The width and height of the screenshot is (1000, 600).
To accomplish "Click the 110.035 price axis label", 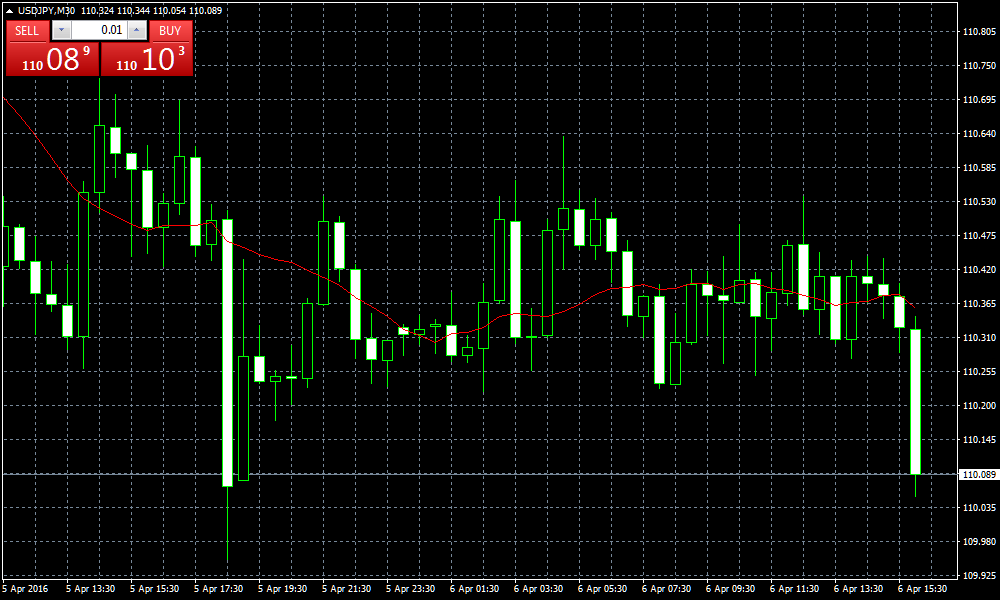I will click(979, 508).
